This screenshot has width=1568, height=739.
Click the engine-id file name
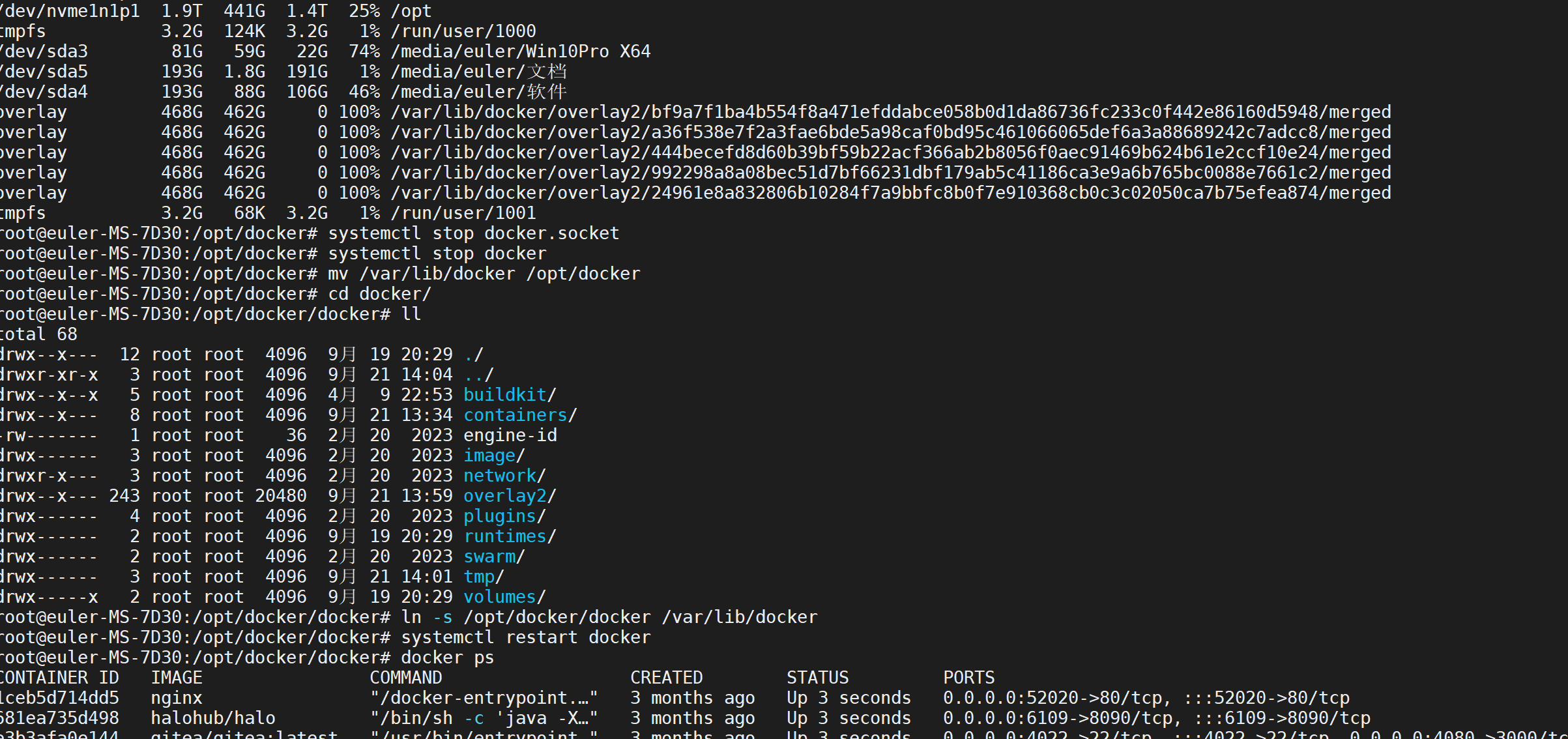coord(510,435)
